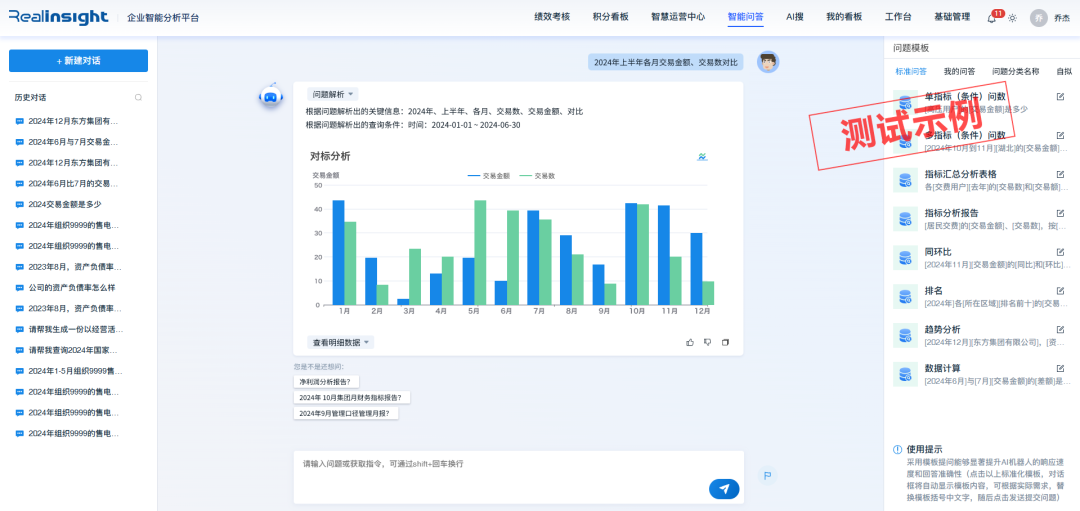Edit the 指标汇总分析表格 template
This screenshot has height=511, width=1080.
point(1060,174)
